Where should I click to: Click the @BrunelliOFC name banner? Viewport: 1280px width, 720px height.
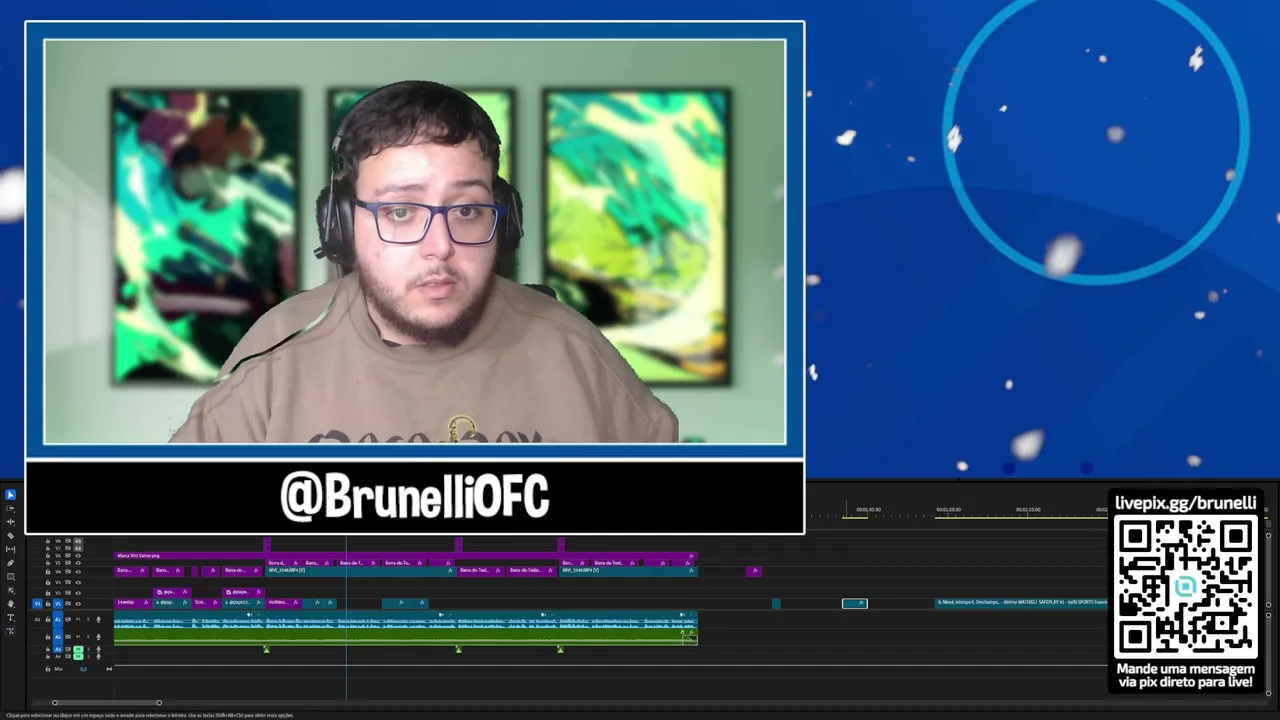pos(415,497)
